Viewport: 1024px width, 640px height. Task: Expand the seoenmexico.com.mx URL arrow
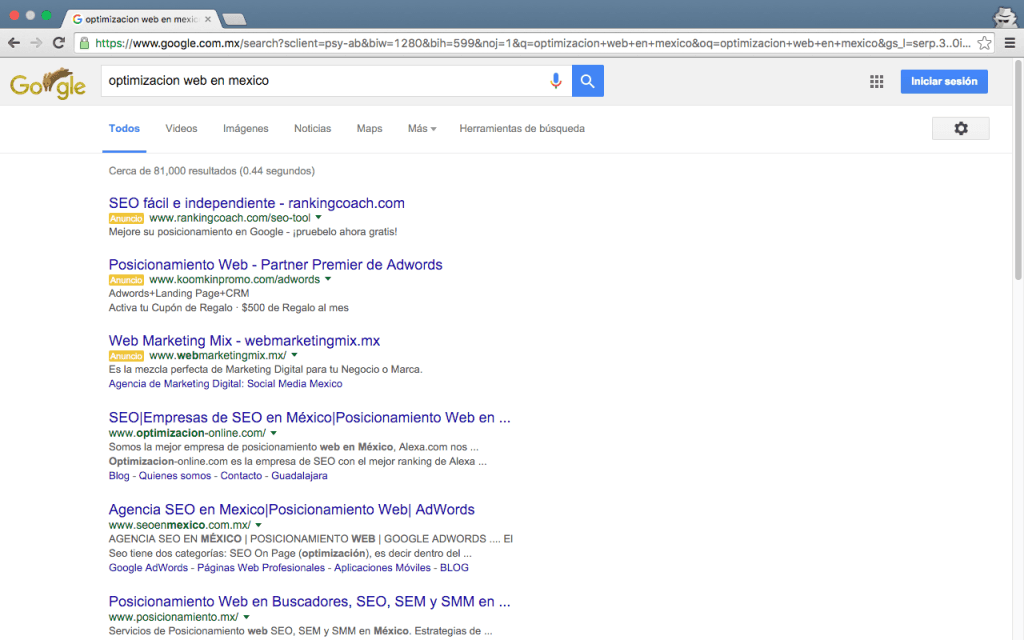point(259,525)
